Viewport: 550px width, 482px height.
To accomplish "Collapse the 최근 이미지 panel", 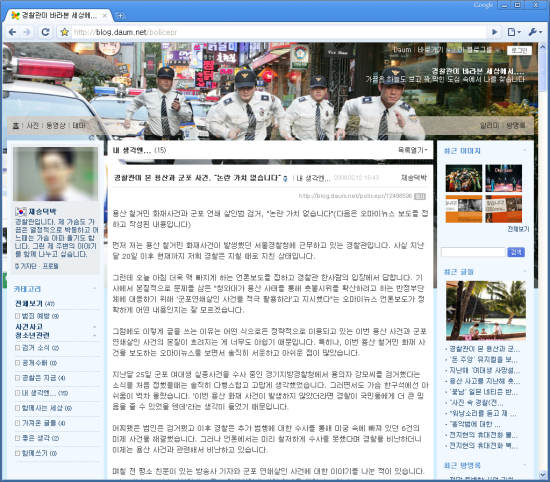I will pyautogui.click(x=525, y=150).
